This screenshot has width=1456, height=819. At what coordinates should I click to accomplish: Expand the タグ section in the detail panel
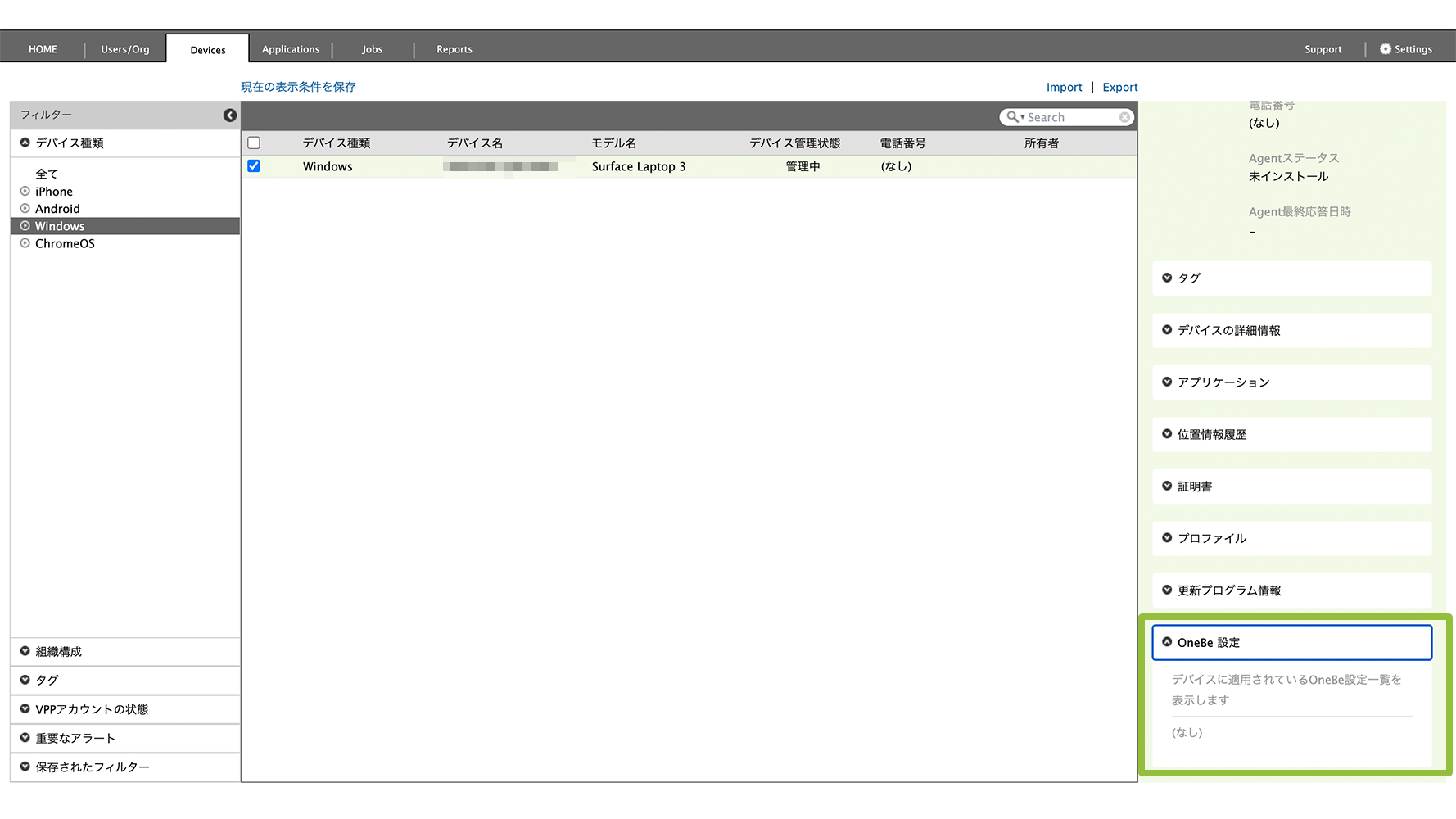point(1292,278)
